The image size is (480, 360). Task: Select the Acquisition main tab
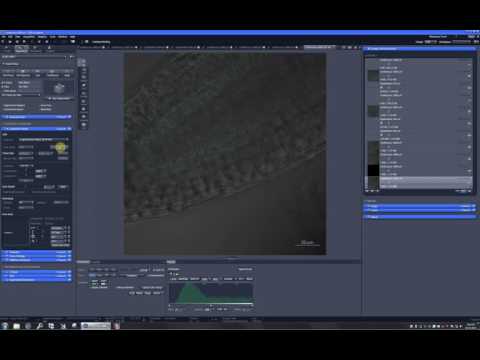21,50
